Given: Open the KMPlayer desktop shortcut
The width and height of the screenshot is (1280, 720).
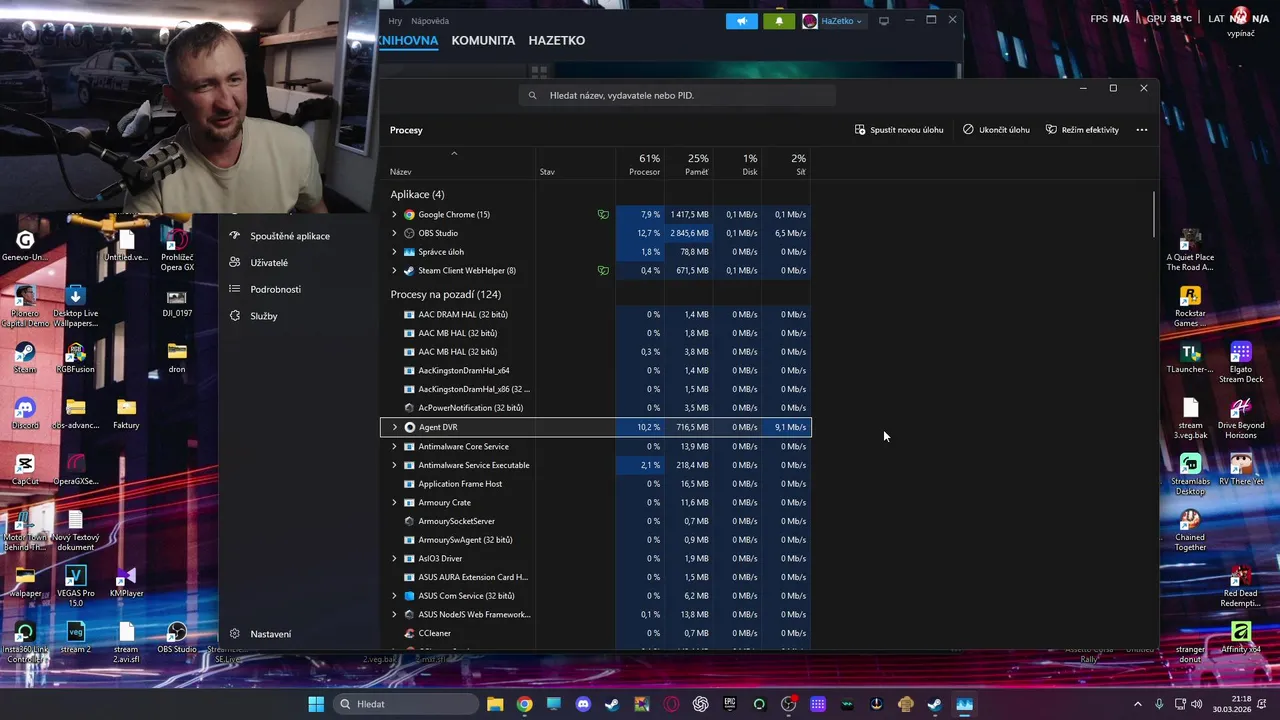Looking at the screenshot, I should (126, 582).
